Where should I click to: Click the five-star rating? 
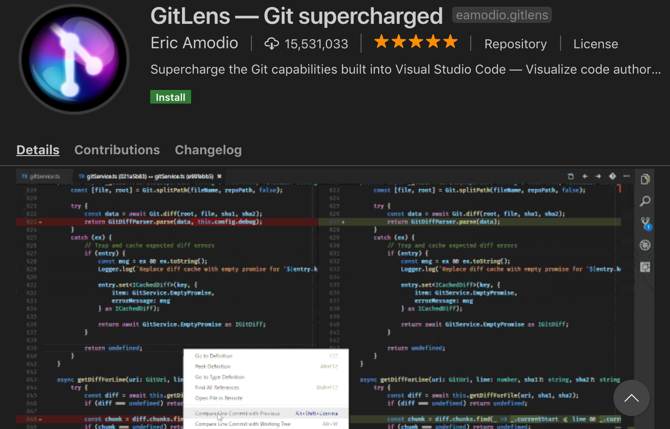click(x=415, y=43)
